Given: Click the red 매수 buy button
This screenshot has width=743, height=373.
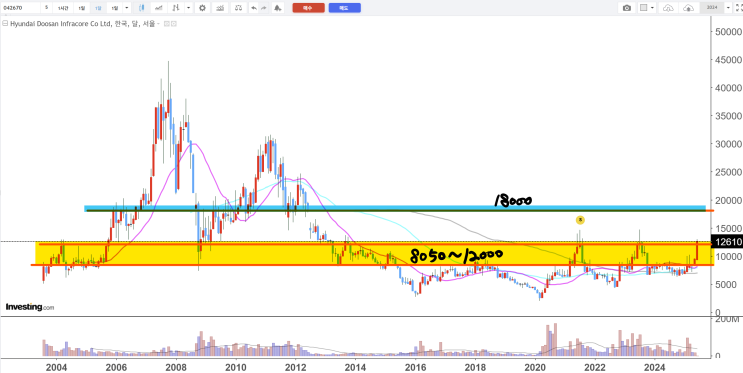Looking at the screenshot, I should click(x=308, y=8).
